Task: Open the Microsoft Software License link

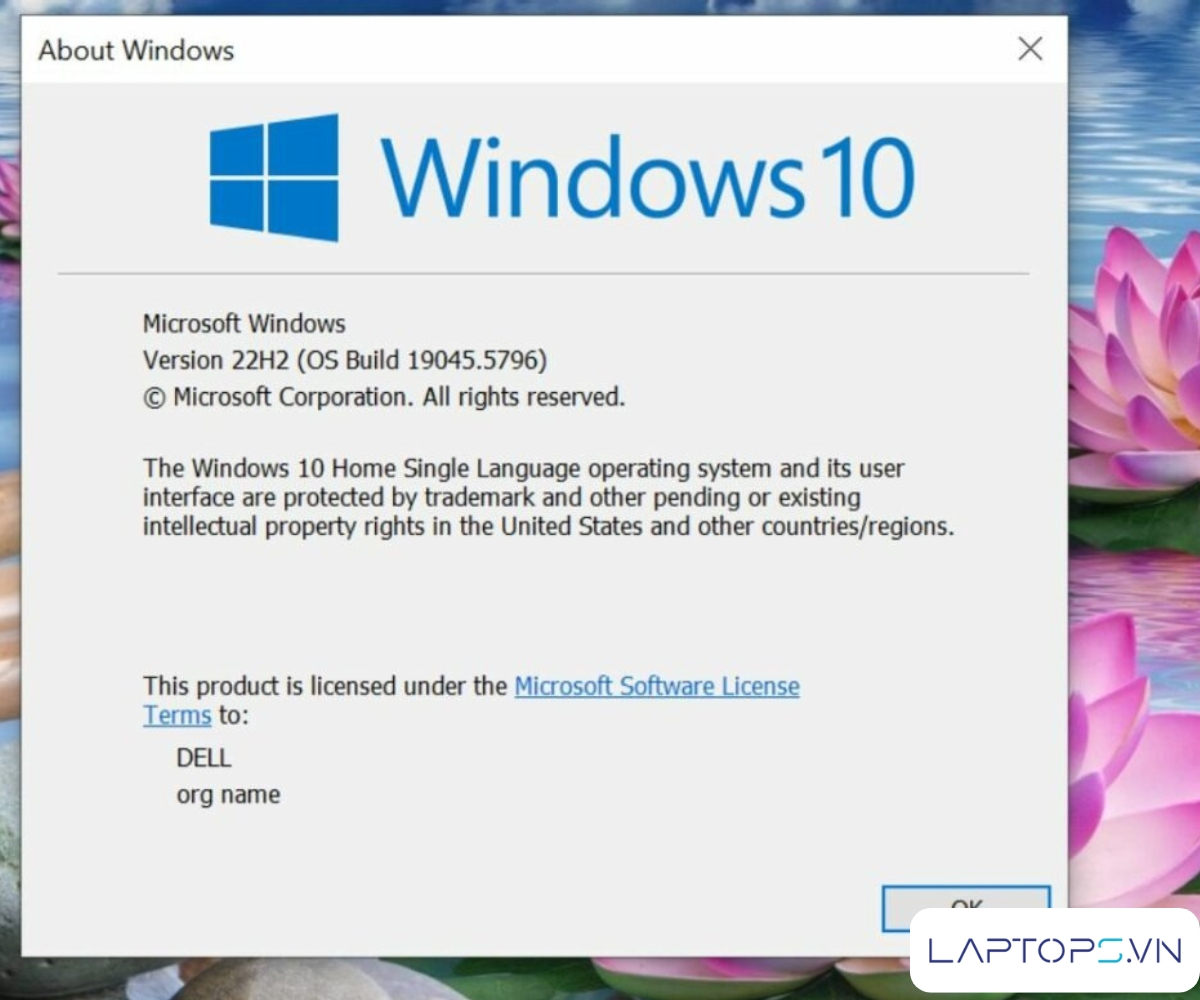Action: pyautogui.click(x=656, y=686)
